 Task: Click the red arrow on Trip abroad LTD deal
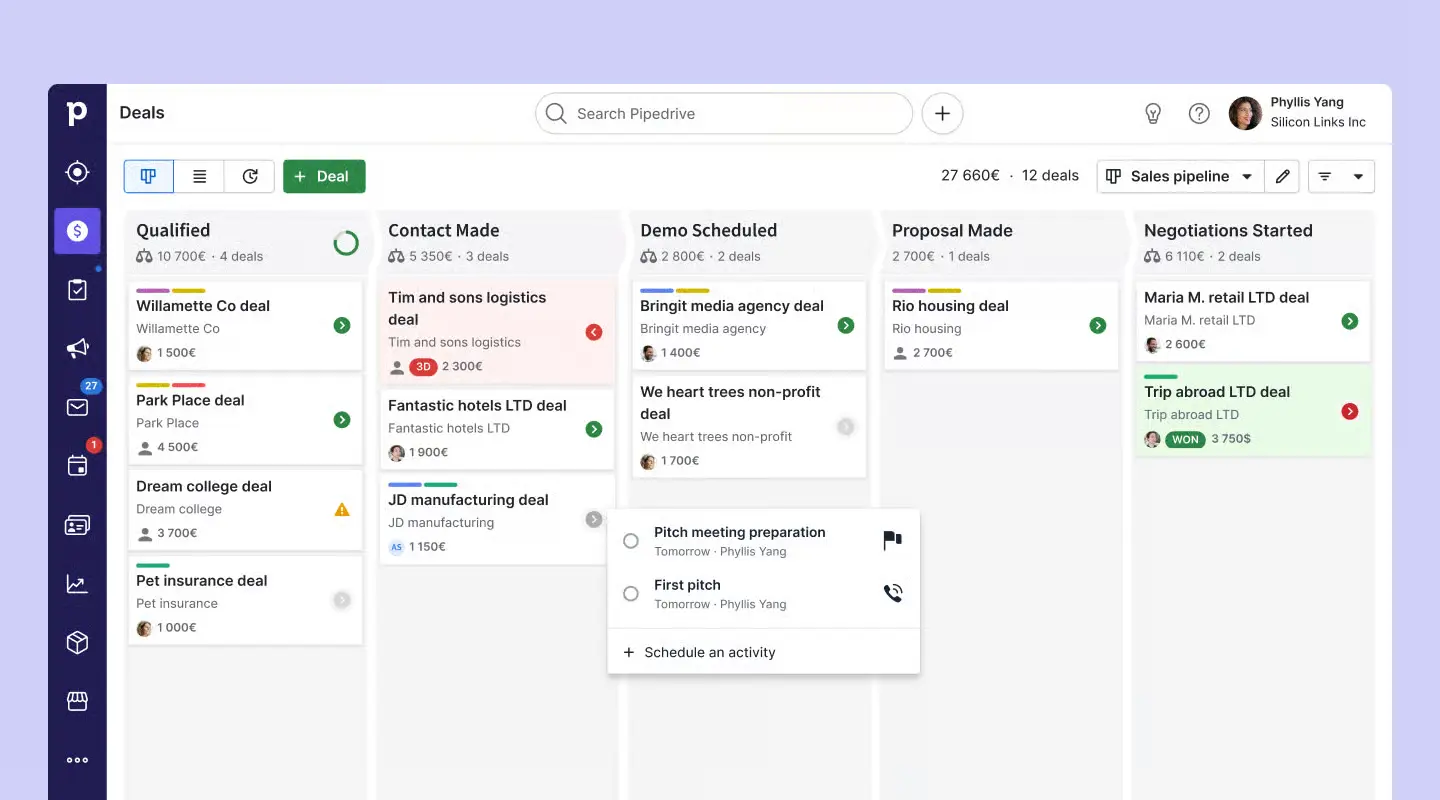(x=1350, y=411)
